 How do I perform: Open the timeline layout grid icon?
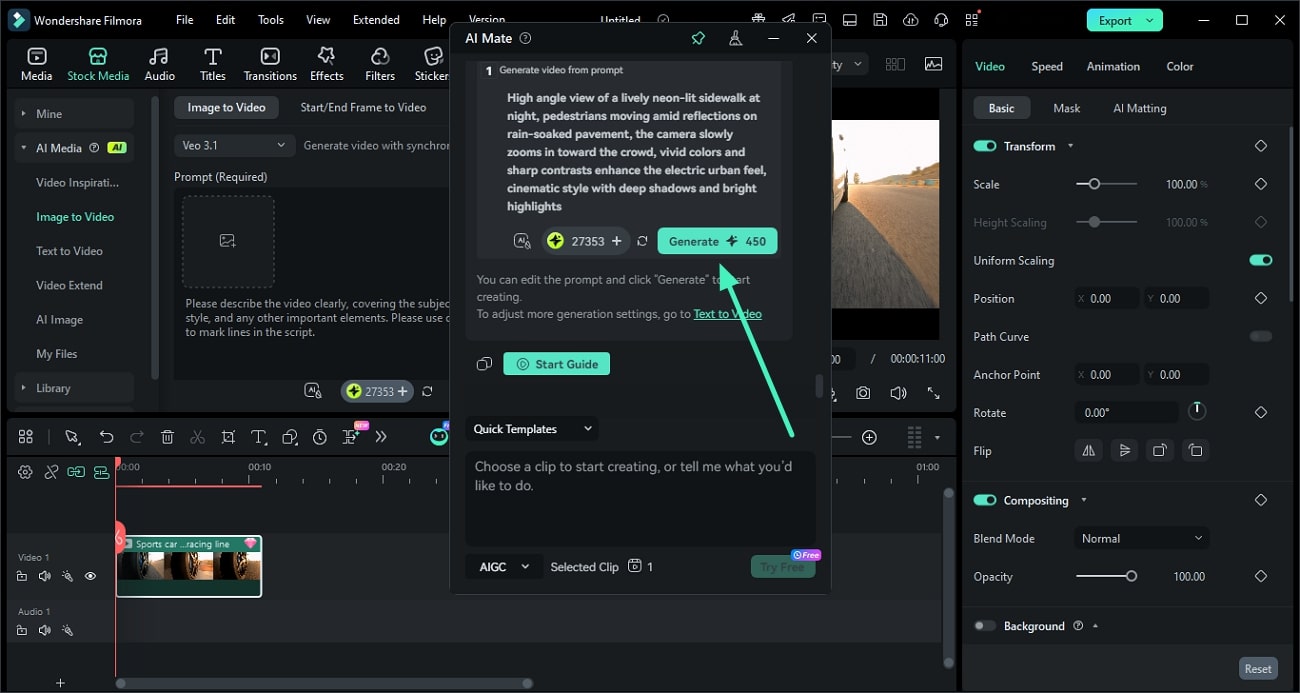click(26, 437)
